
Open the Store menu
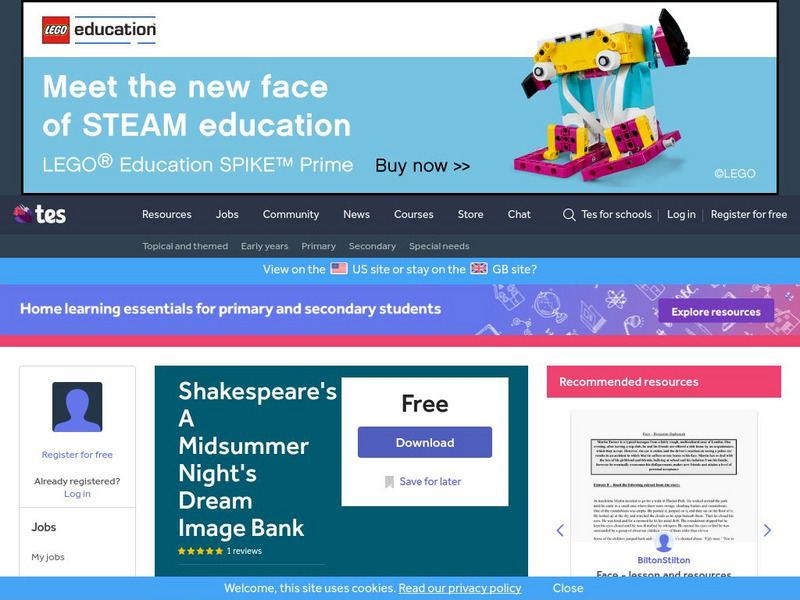pyautogui.click(x=470, y=214)
